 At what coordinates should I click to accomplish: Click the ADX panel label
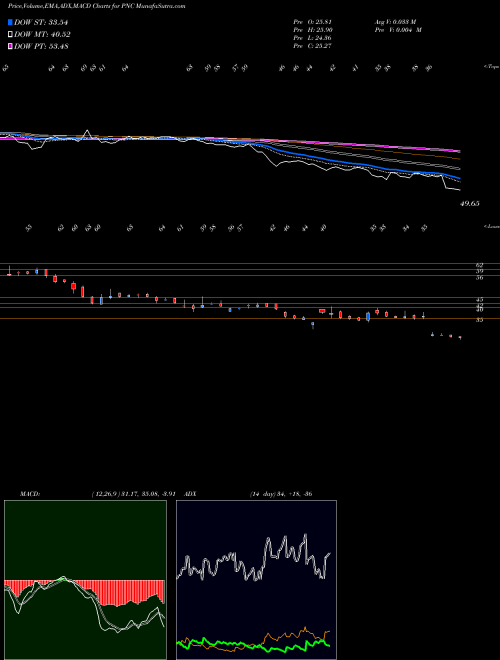coord(191,494)
